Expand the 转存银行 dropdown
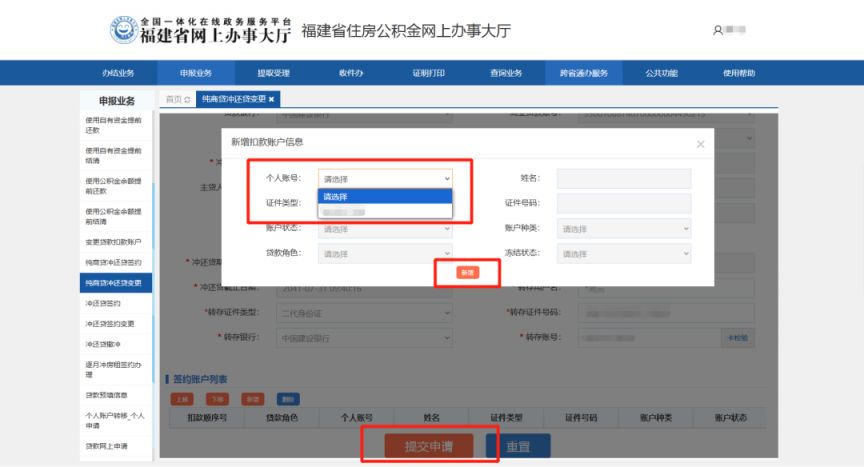The height and width of the screenshot is (467, 864). [364, 338]
